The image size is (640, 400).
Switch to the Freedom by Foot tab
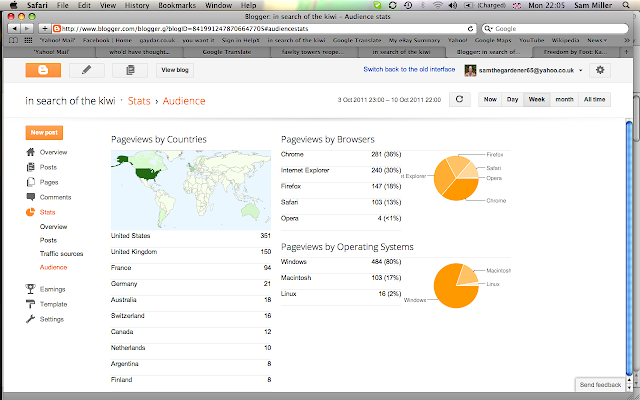coord(576,52)
